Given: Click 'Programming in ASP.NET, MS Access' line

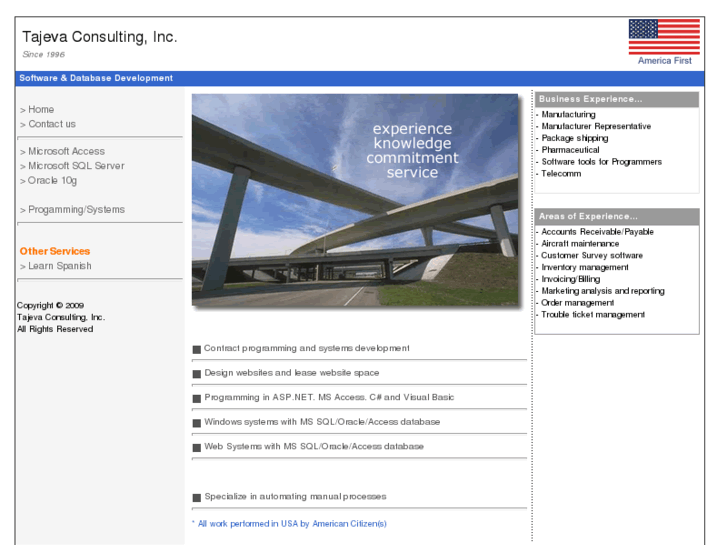Looking at the screenshot, I should click(x=329, y=398).
